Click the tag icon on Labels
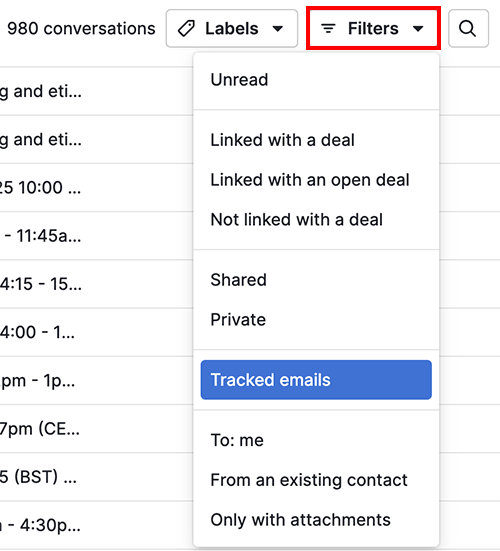The height and width of the screenshot is (551, 500). (186, 28)
